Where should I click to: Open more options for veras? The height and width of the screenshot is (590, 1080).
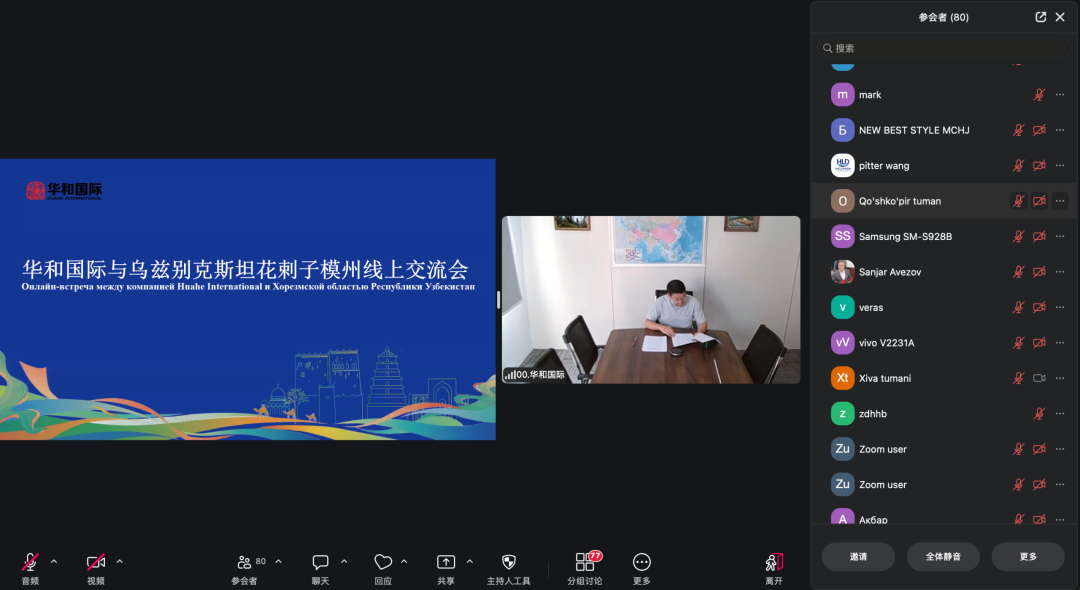tap(1060, 307)
